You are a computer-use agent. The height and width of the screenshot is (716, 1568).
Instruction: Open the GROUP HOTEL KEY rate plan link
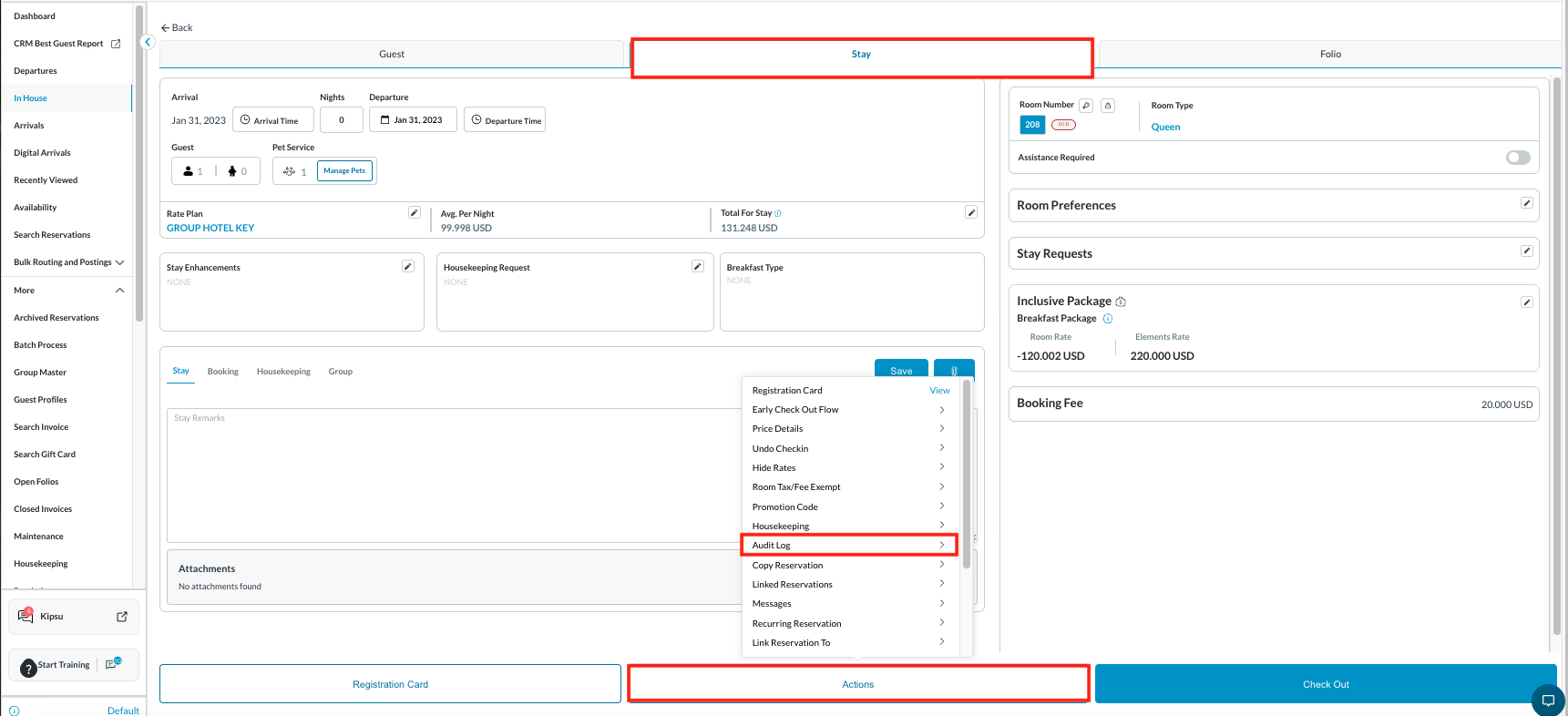coord(210,229)
